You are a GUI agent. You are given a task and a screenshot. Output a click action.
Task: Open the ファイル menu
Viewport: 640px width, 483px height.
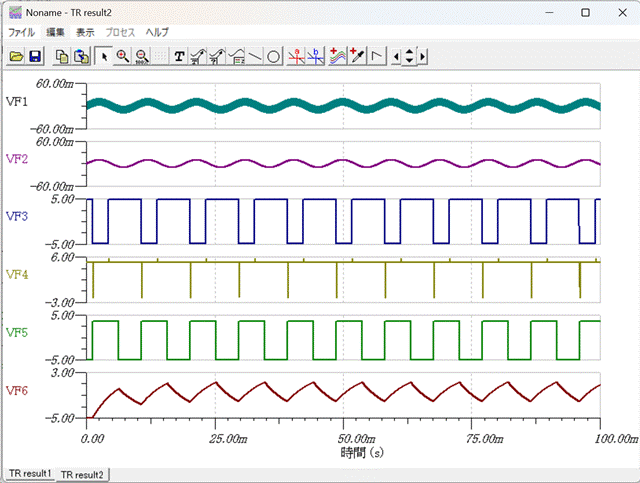[x=21, y=33]
